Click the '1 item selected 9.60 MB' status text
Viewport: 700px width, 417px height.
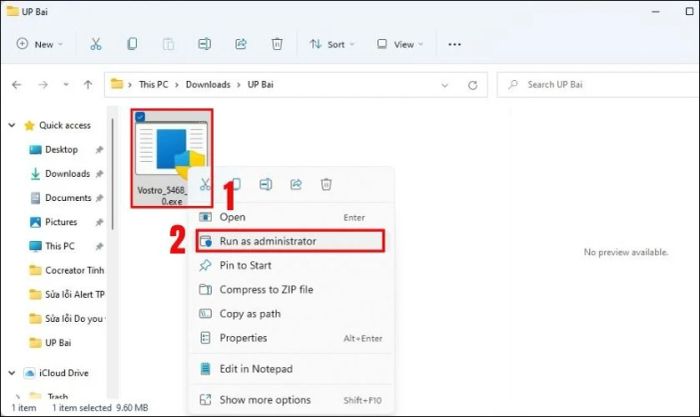(100, 408)
